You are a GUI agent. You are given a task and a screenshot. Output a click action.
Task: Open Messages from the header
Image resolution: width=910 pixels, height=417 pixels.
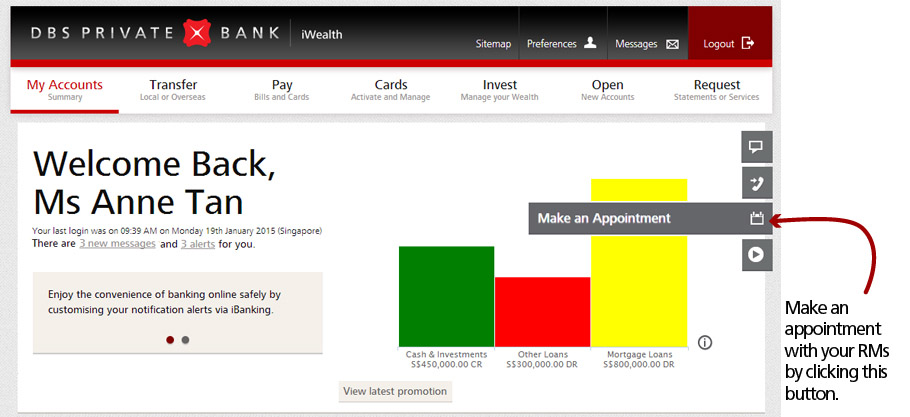point(647,44)
